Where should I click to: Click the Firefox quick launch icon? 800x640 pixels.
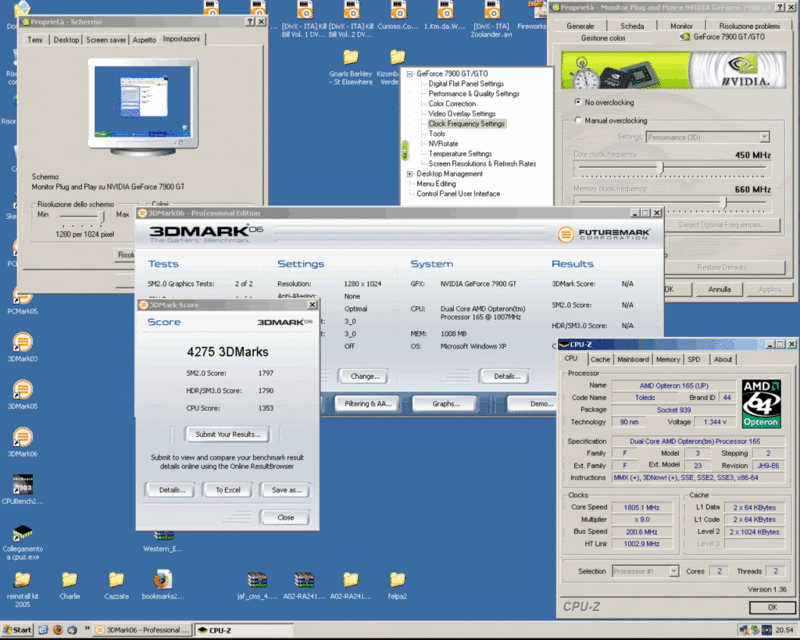(58, 630)
